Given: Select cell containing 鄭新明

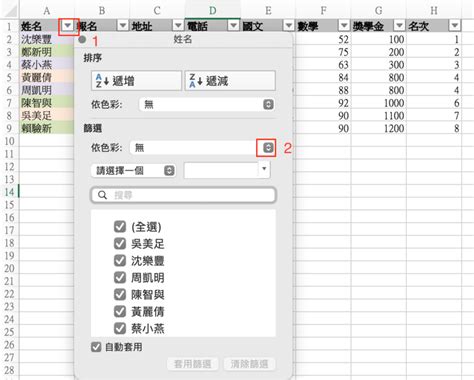Looking at the screenshot, I should point(47,52).
